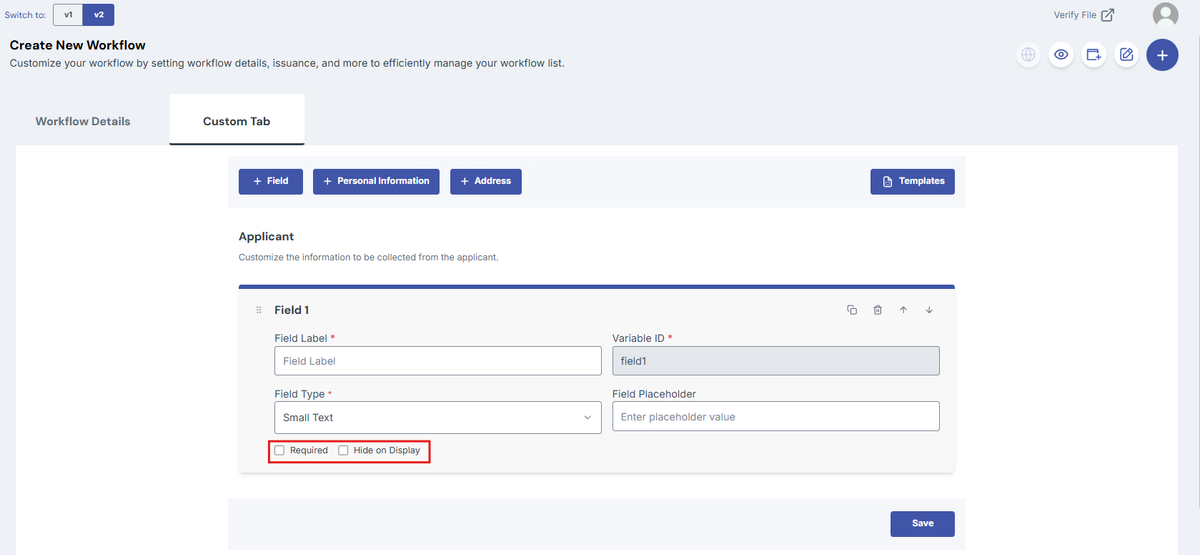Image resolution: width=1200 pixels, height=555 pixels.
Task: Click the globe language icon
Action: click(1028, 55)
